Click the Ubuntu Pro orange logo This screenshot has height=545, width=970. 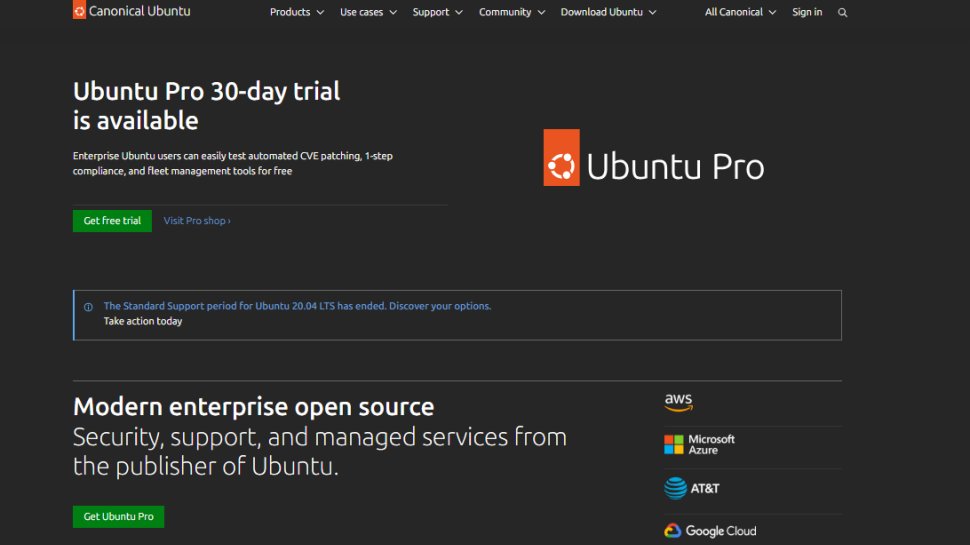(x=561, y=157)
